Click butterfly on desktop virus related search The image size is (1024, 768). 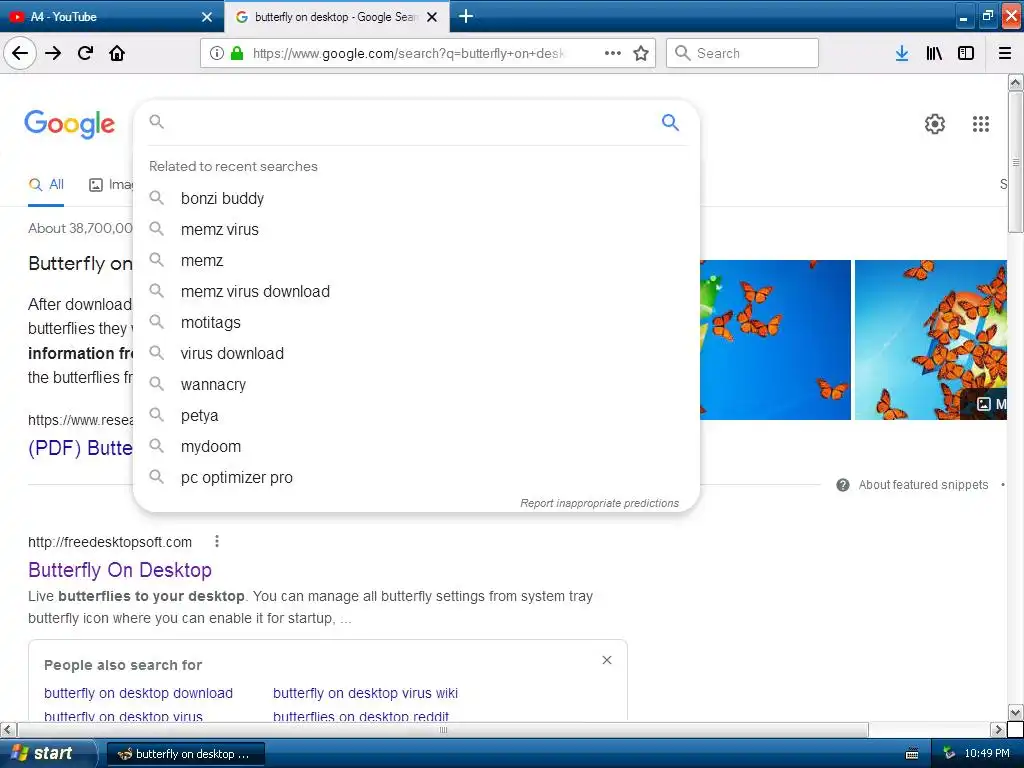[123, 716]
